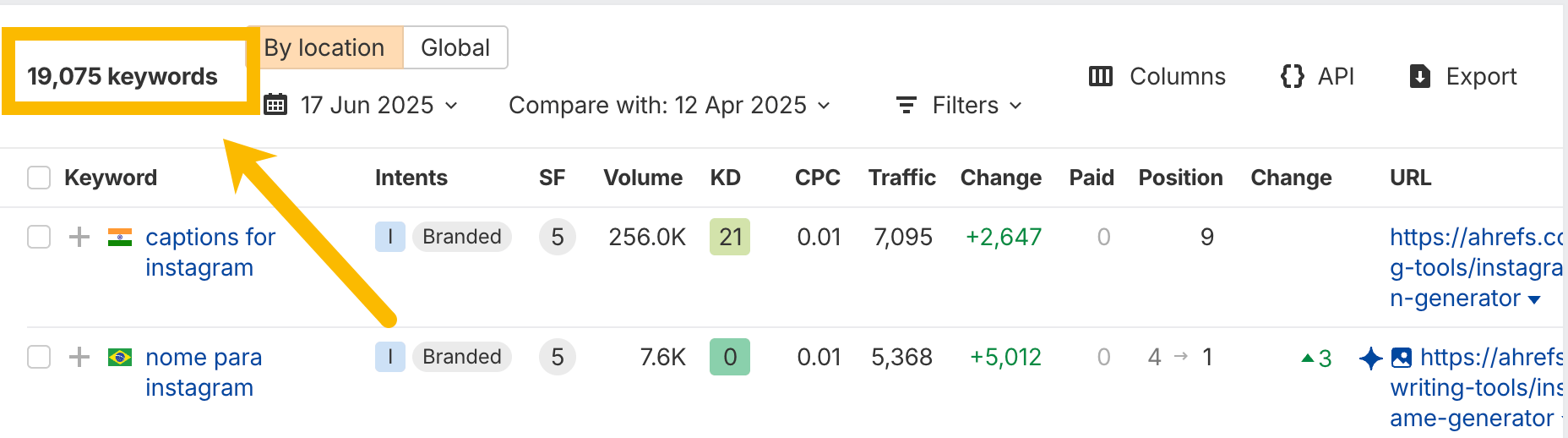Expand the Filters dropdown

click(960, 106)
